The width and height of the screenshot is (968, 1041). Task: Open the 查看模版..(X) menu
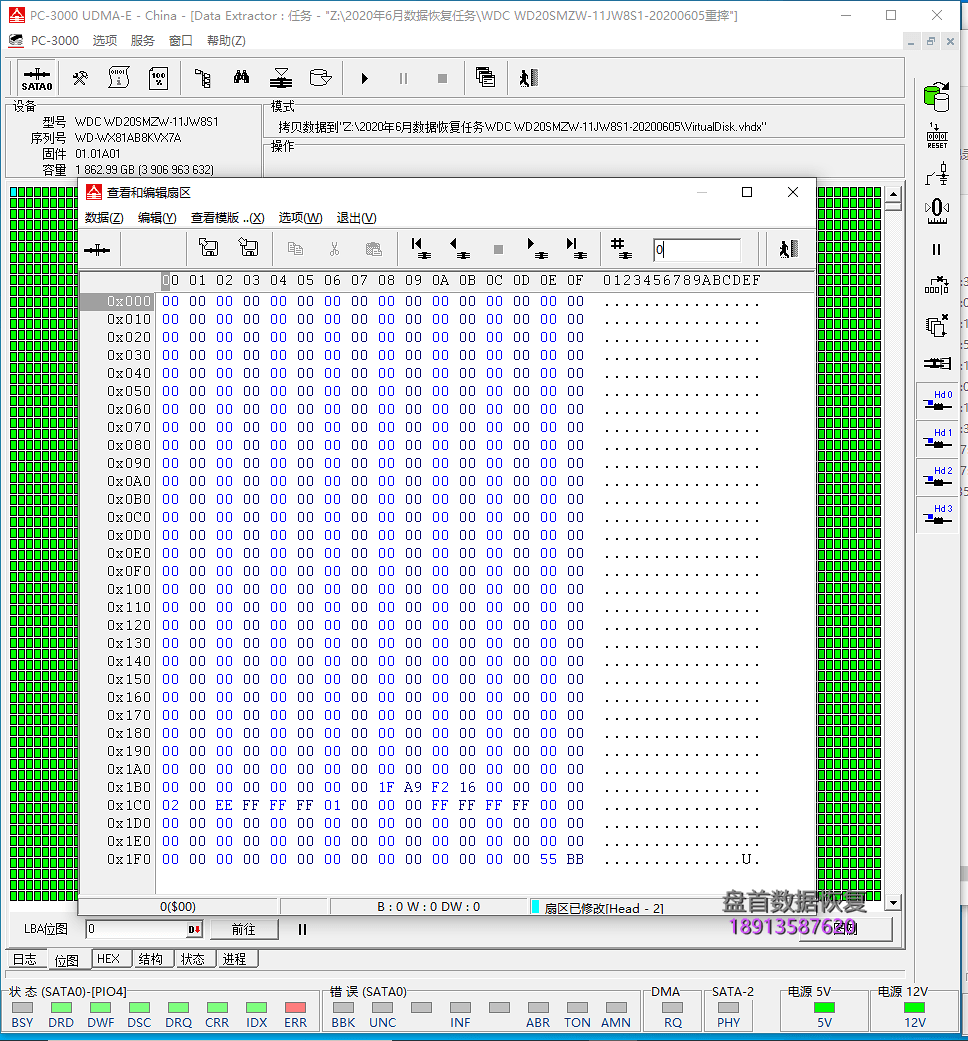pos(227,218)
